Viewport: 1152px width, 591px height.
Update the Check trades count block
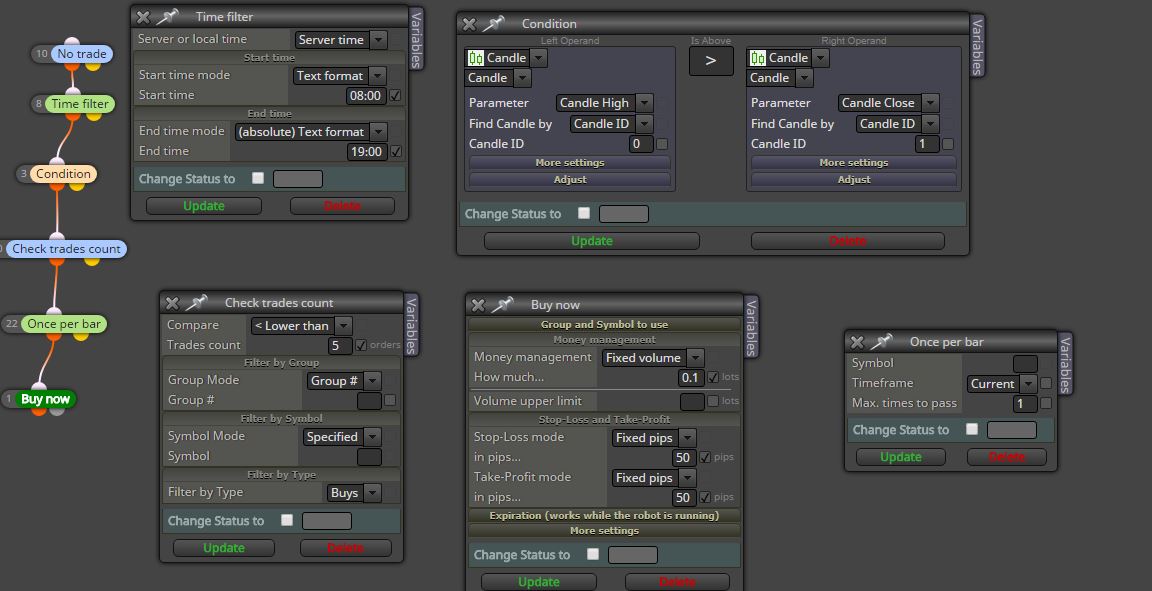point(223,548)
